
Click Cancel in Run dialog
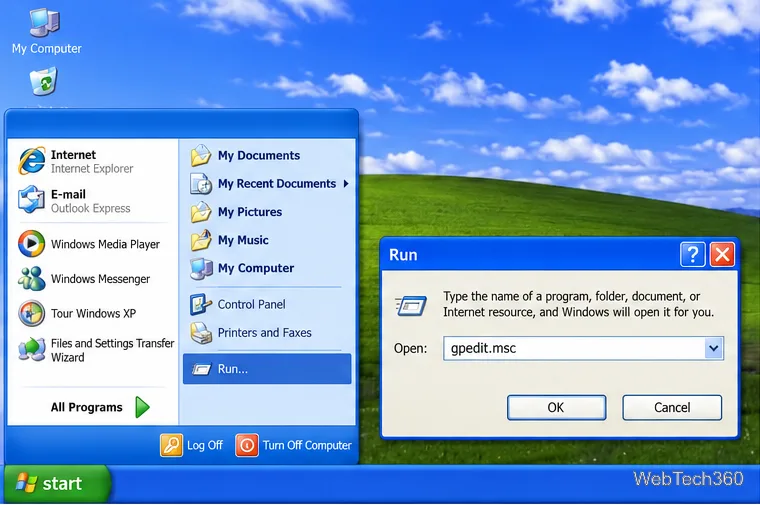(x=672, y=408)
